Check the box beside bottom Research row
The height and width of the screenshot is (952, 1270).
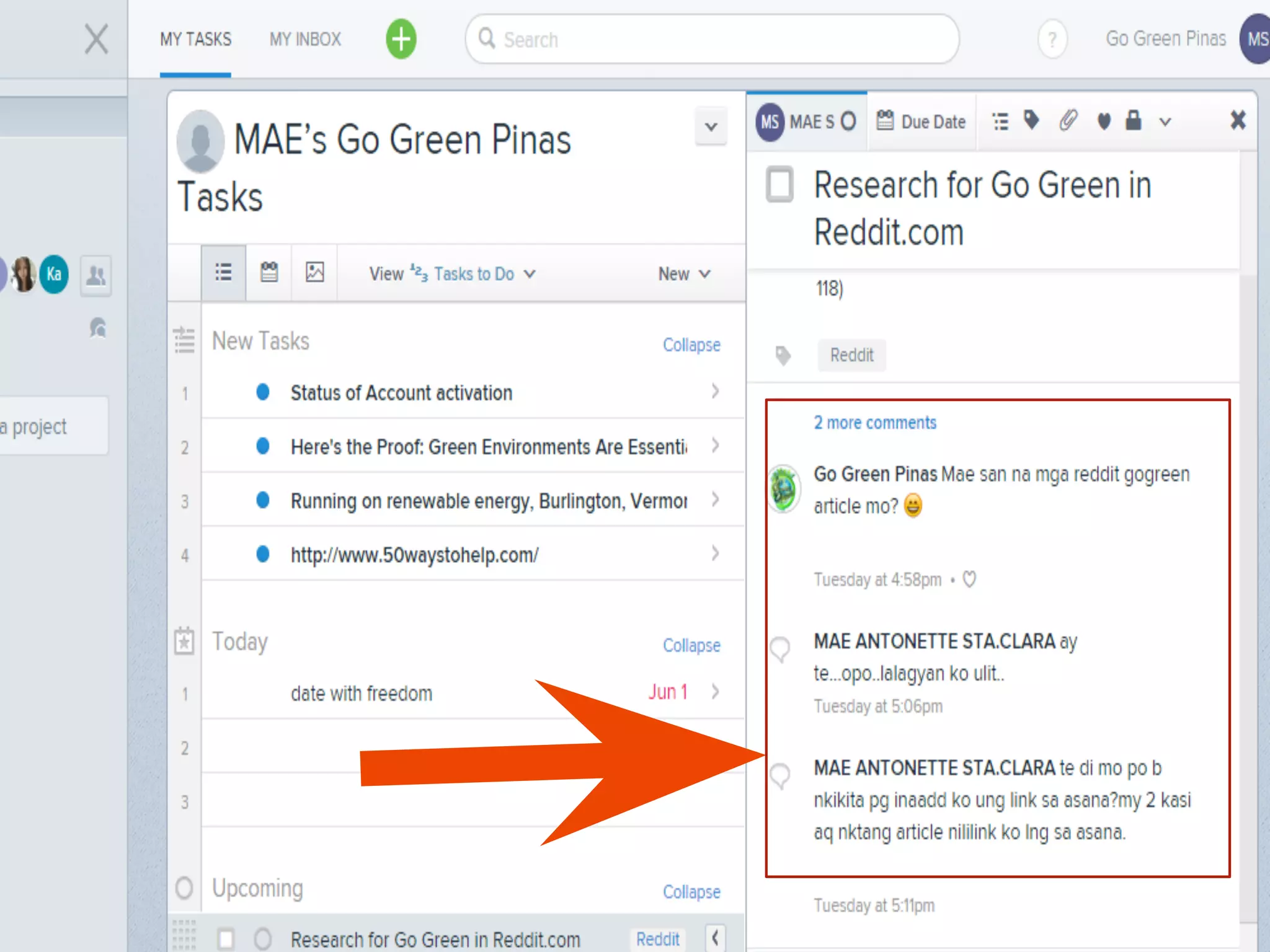pos(226,939)
